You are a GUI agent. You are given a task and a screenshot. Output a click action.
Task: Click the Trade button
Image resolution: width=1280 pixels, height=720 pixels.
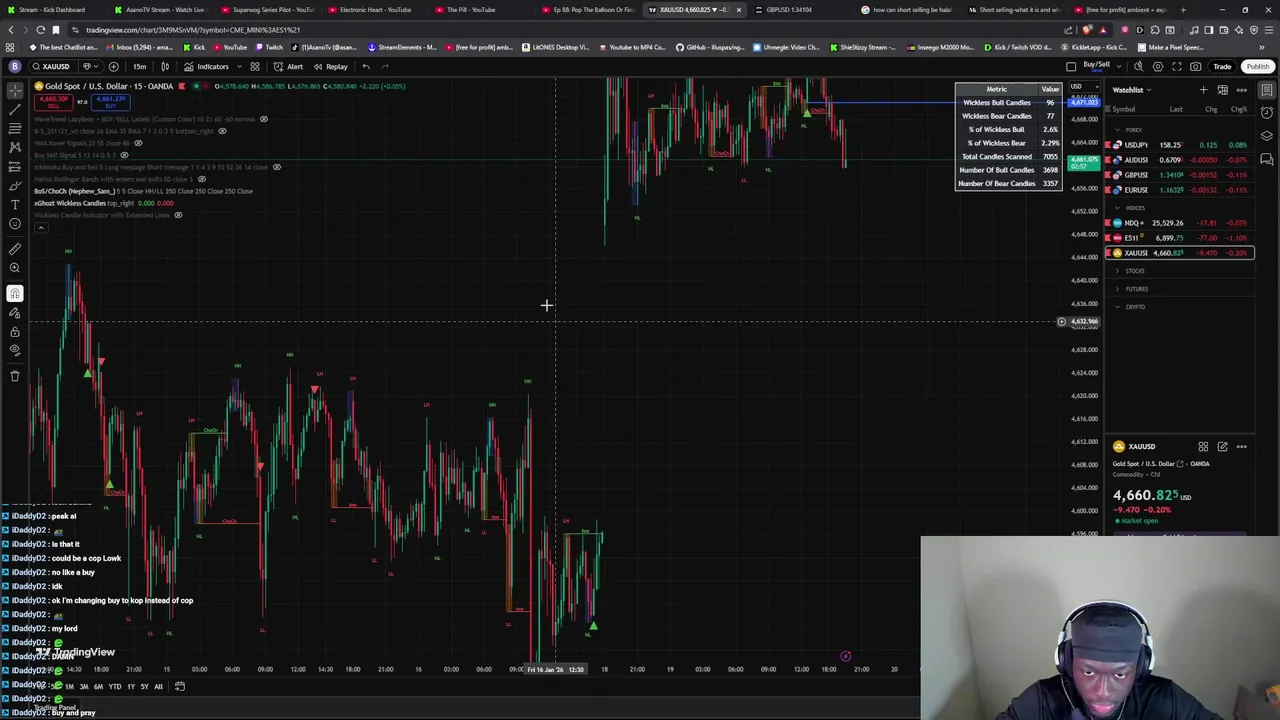[1222, 66]
